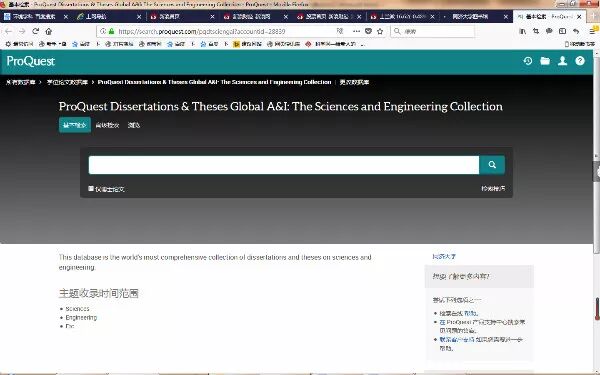Open the Firefox library icon

tap(522, 31)
